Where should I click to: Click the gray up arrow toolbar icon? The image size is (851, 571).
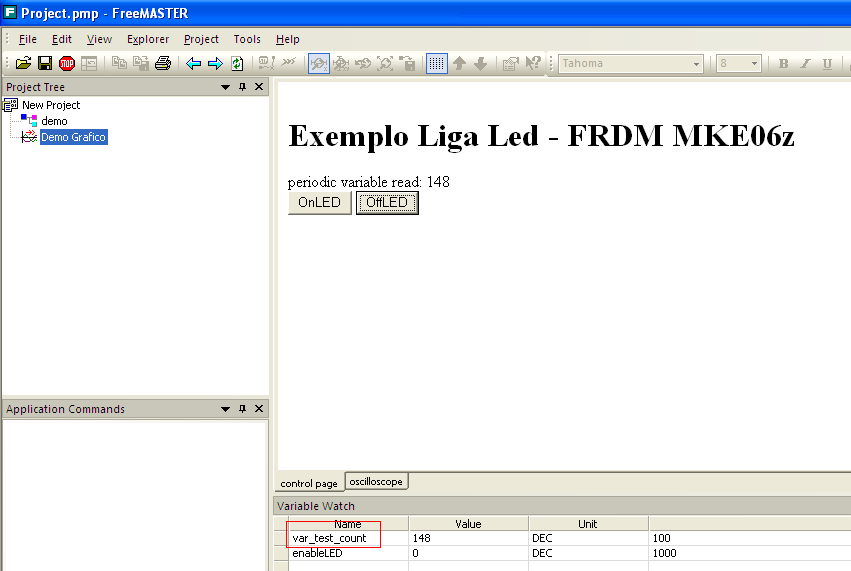coord(459,64)
